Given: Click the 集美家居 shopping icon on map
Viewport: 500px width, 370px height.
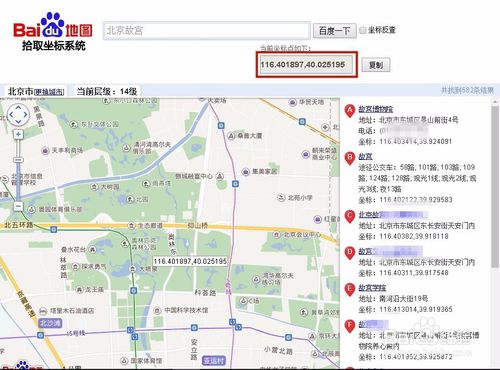Looking at the screenshot, I should coord(246,172).
